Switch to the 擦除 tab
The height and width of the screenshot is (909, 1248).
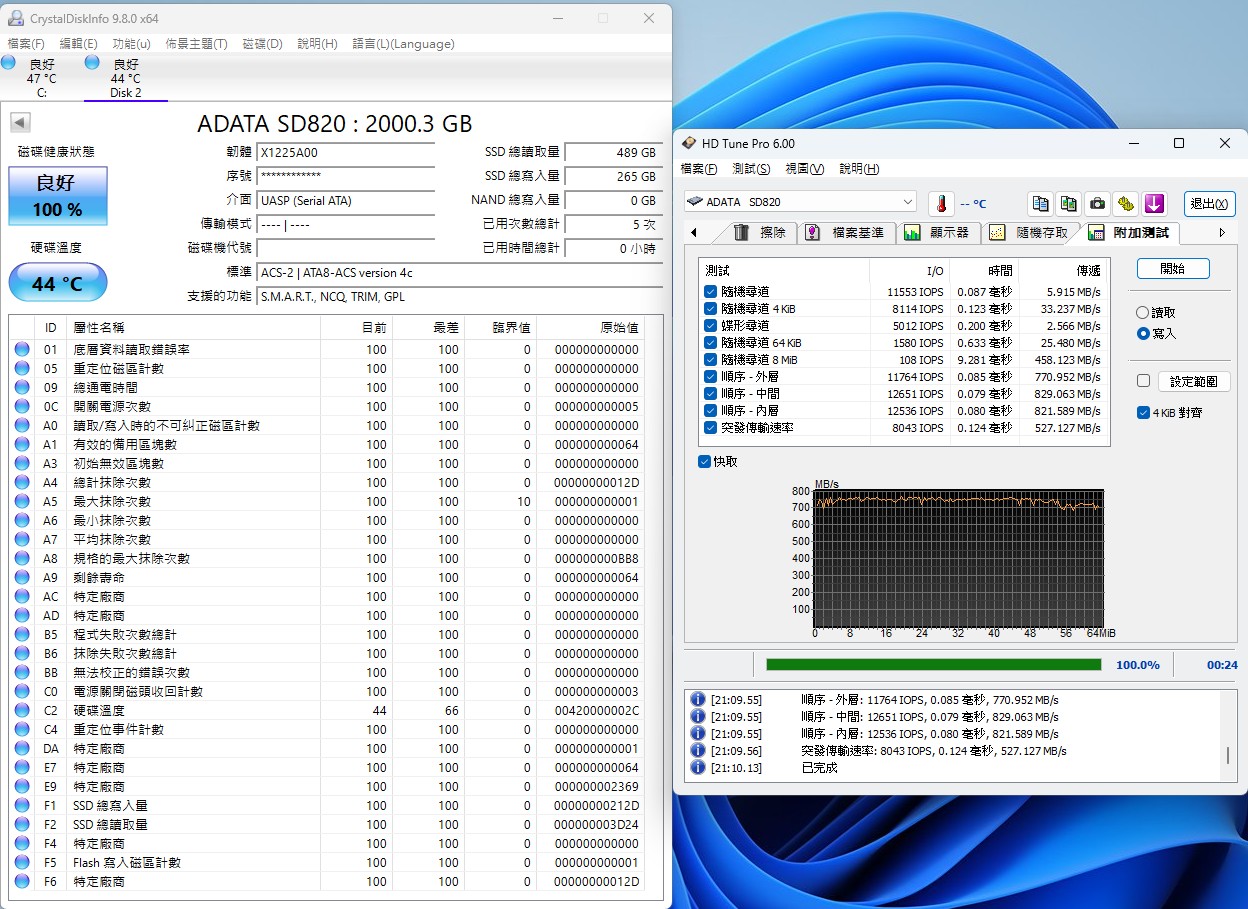[x=762, y=233]
